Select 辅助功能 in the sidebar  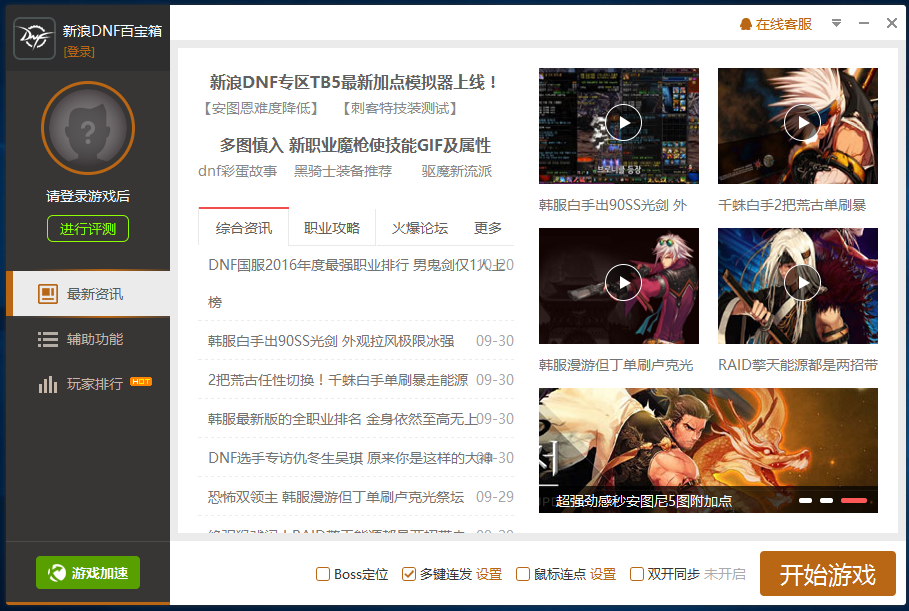88,339
